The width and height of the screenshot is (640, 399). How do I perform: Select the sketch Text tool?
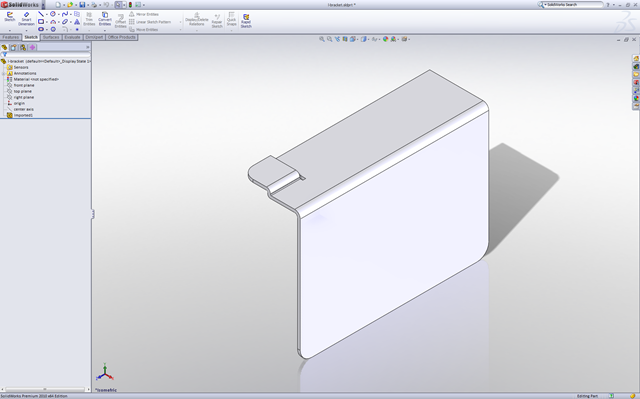(x=77, y=22)
